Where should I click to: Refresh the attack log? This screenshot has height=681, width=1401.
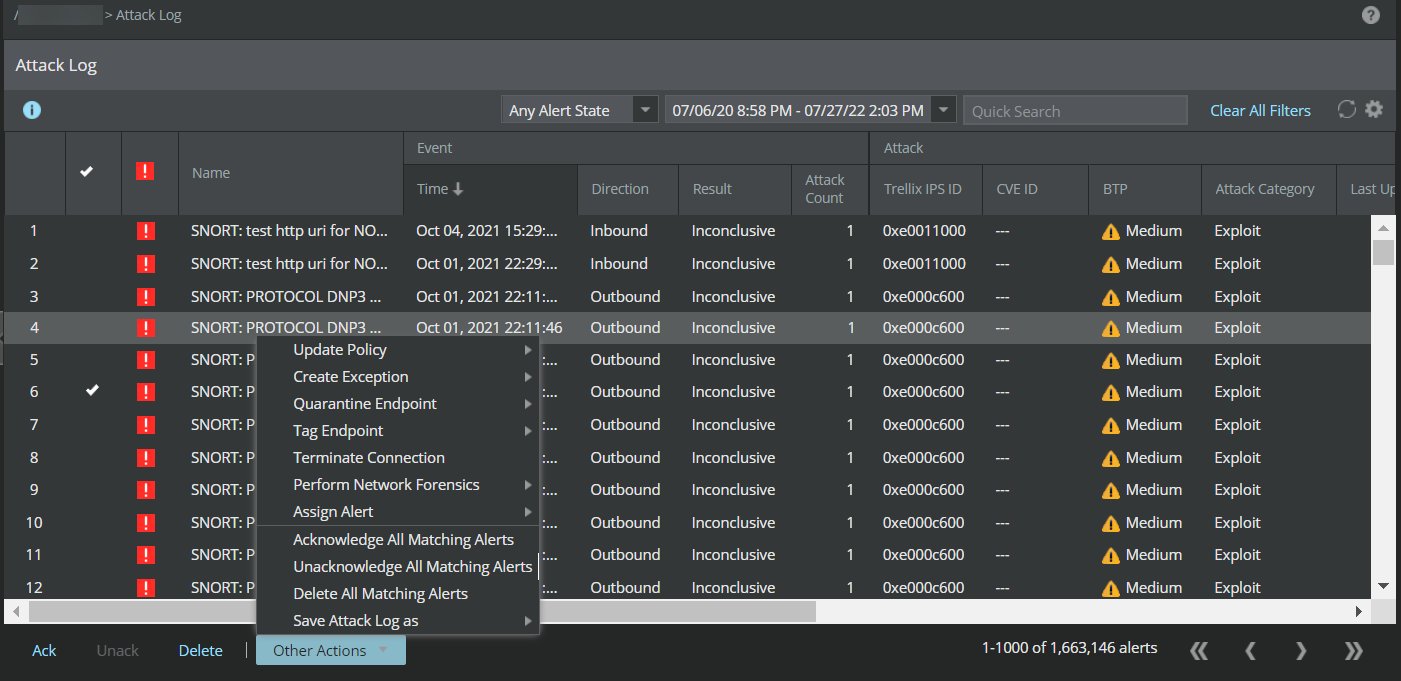[1347, 110]
